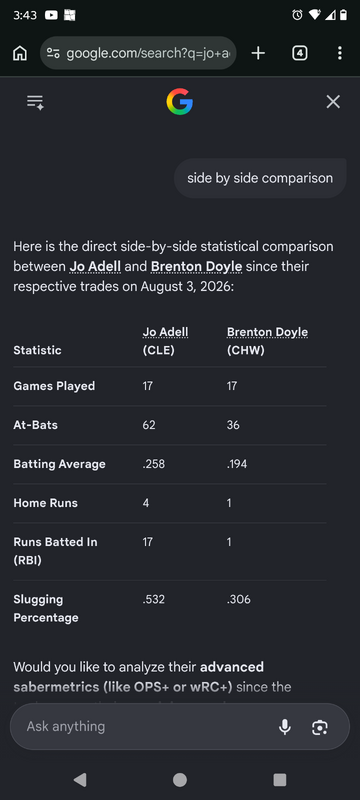Tap Brenton Doyle table column header link
The image size is (360, 800).
point(267,332)
